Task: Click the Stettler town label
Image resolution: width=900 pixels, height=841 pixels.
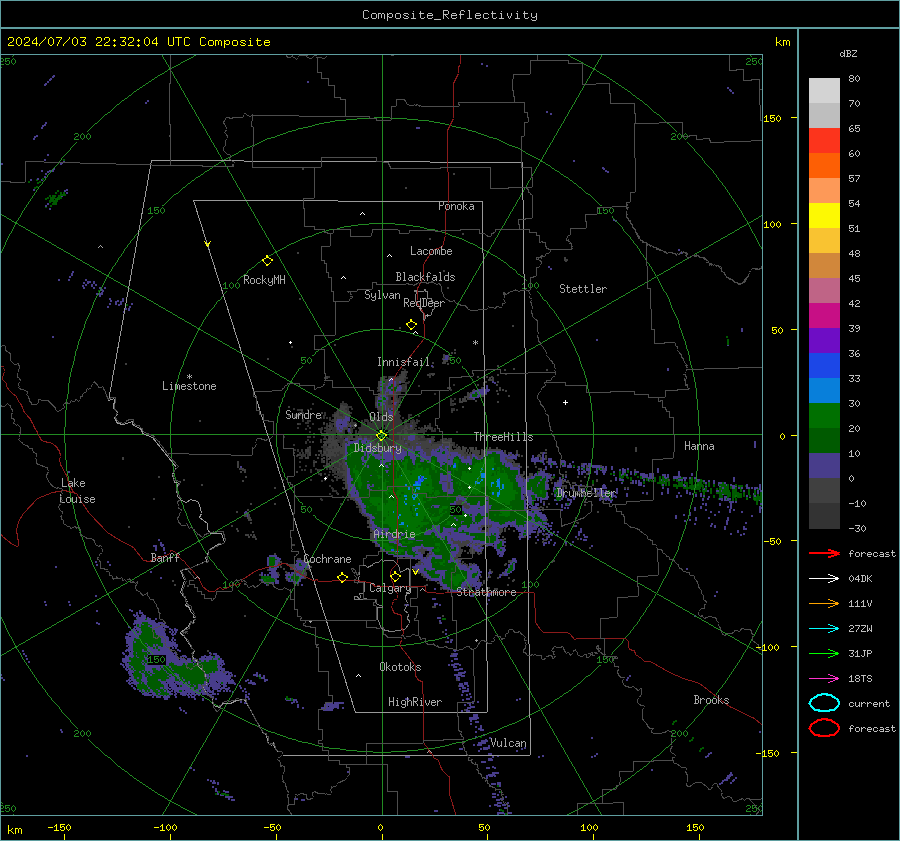Action: (583, 289)
